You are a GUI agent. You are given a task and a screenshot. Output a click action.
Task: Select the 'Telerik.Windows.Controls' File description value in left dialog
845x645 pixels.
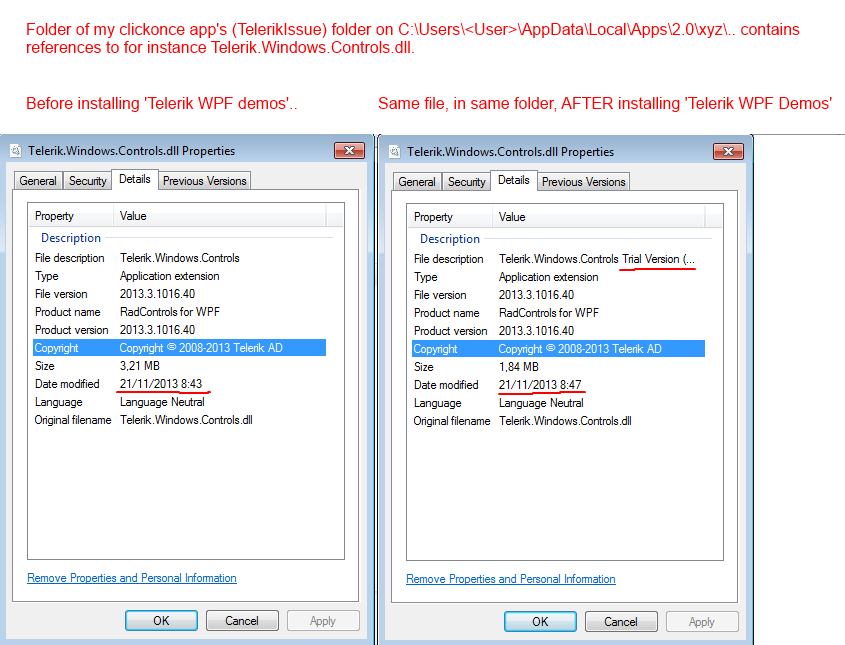tap(179, 258)
